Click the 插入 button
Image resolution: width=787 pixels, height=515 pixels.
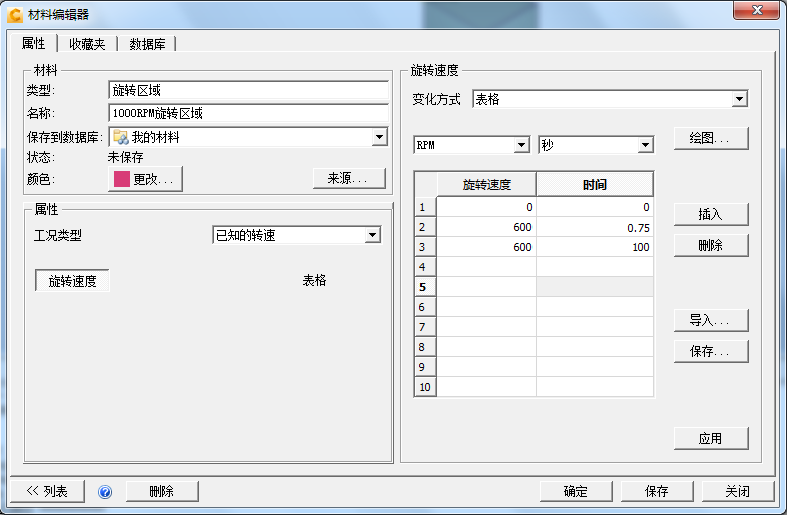711,214
